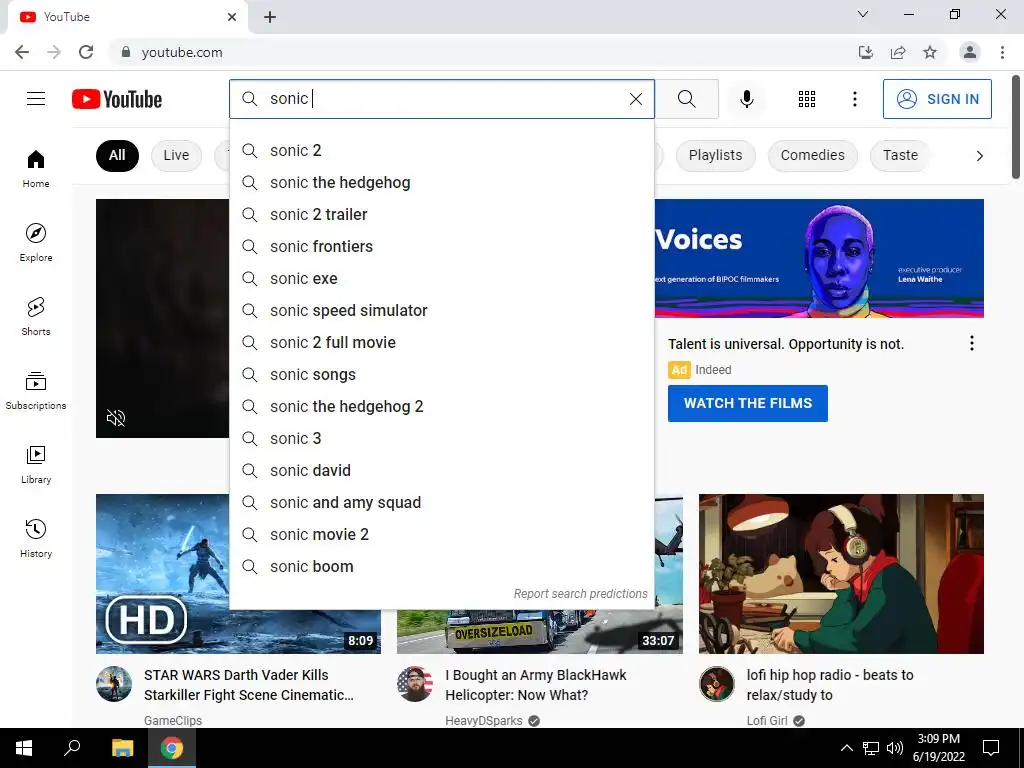This screenshot has height=768, width=1024.
Task: Open History in the sidebar
Action: tap(36, 538)
